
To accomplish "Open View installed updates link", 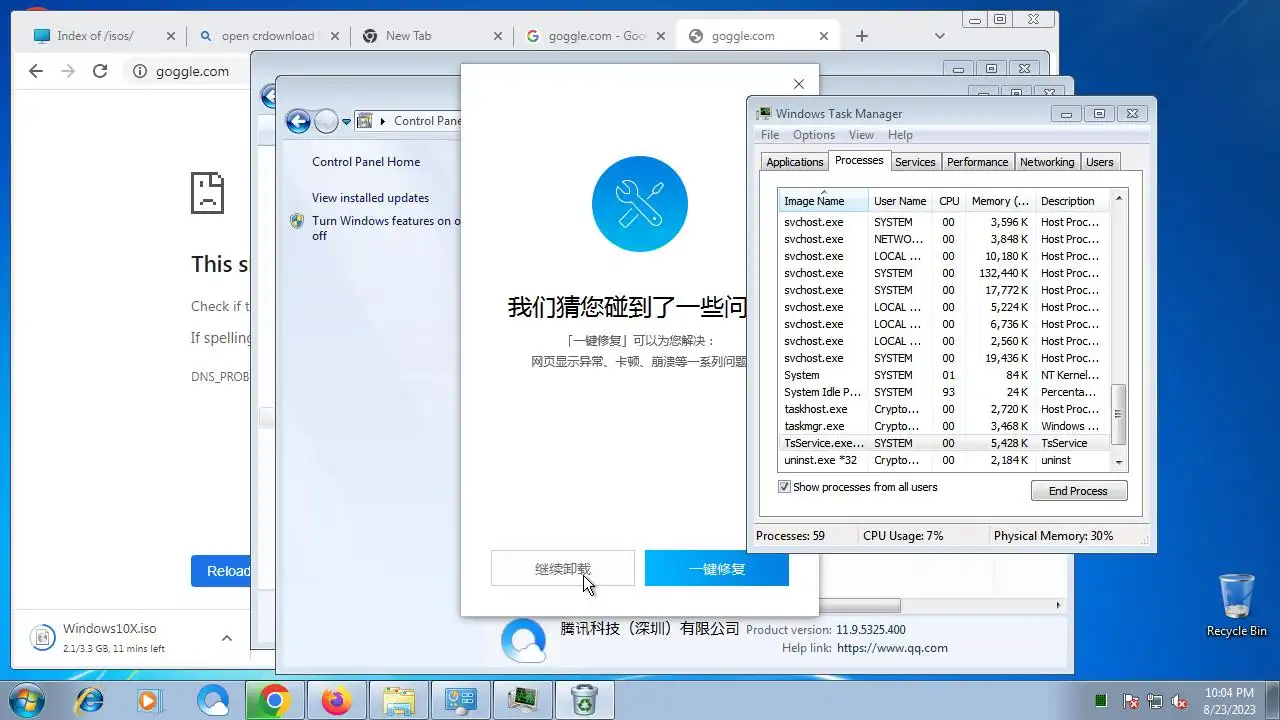I will click(x=370, y=198).
